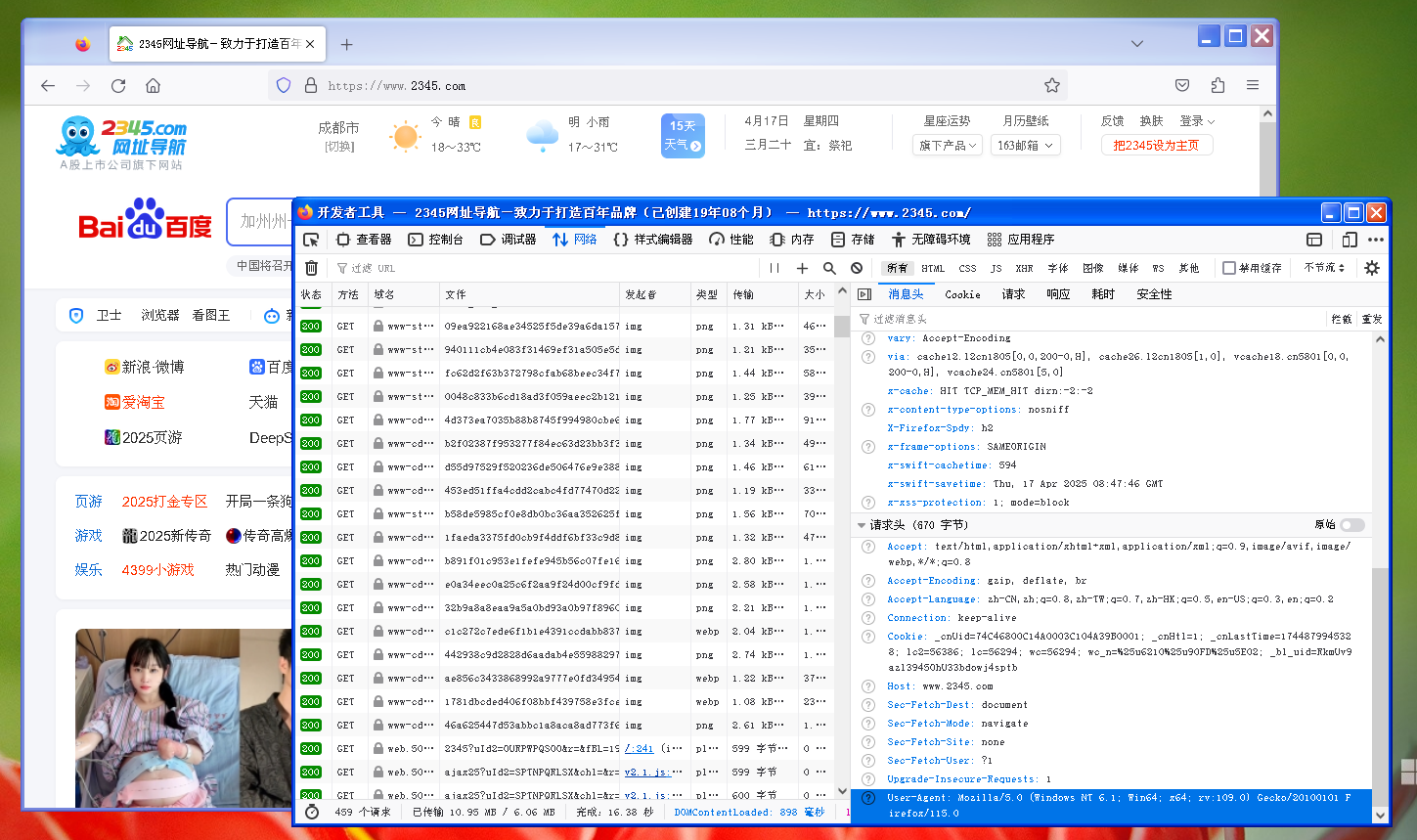Screen dimensions: 1417x840
Task: Open the Cookie details tab
Action: pyautogui.click(x=962, y=294)
